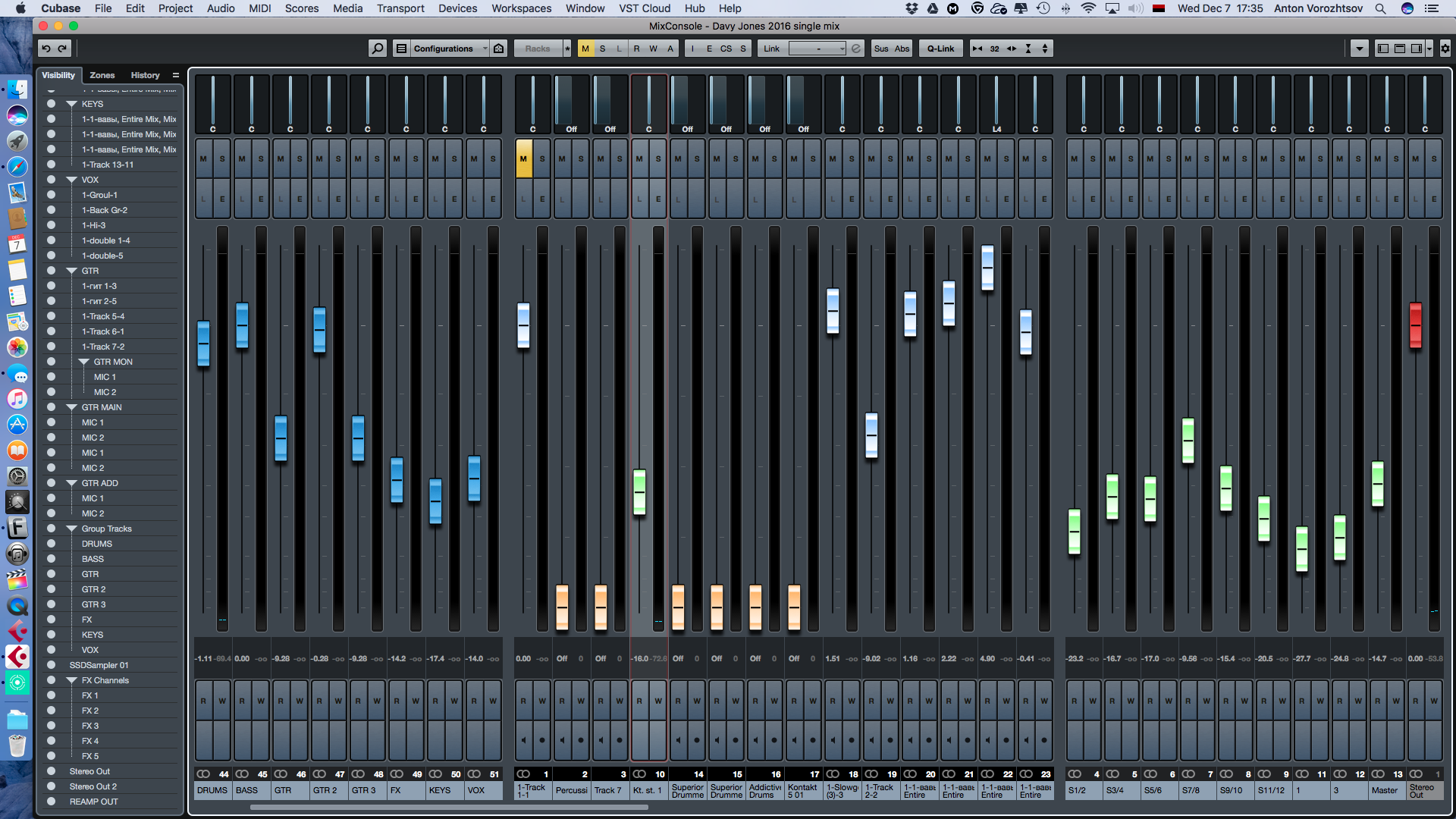Collapse the KEYS folder in Visibility list
Image resolution: width=1456 pixels, height=819 pixels.
(x=72, y=104)
